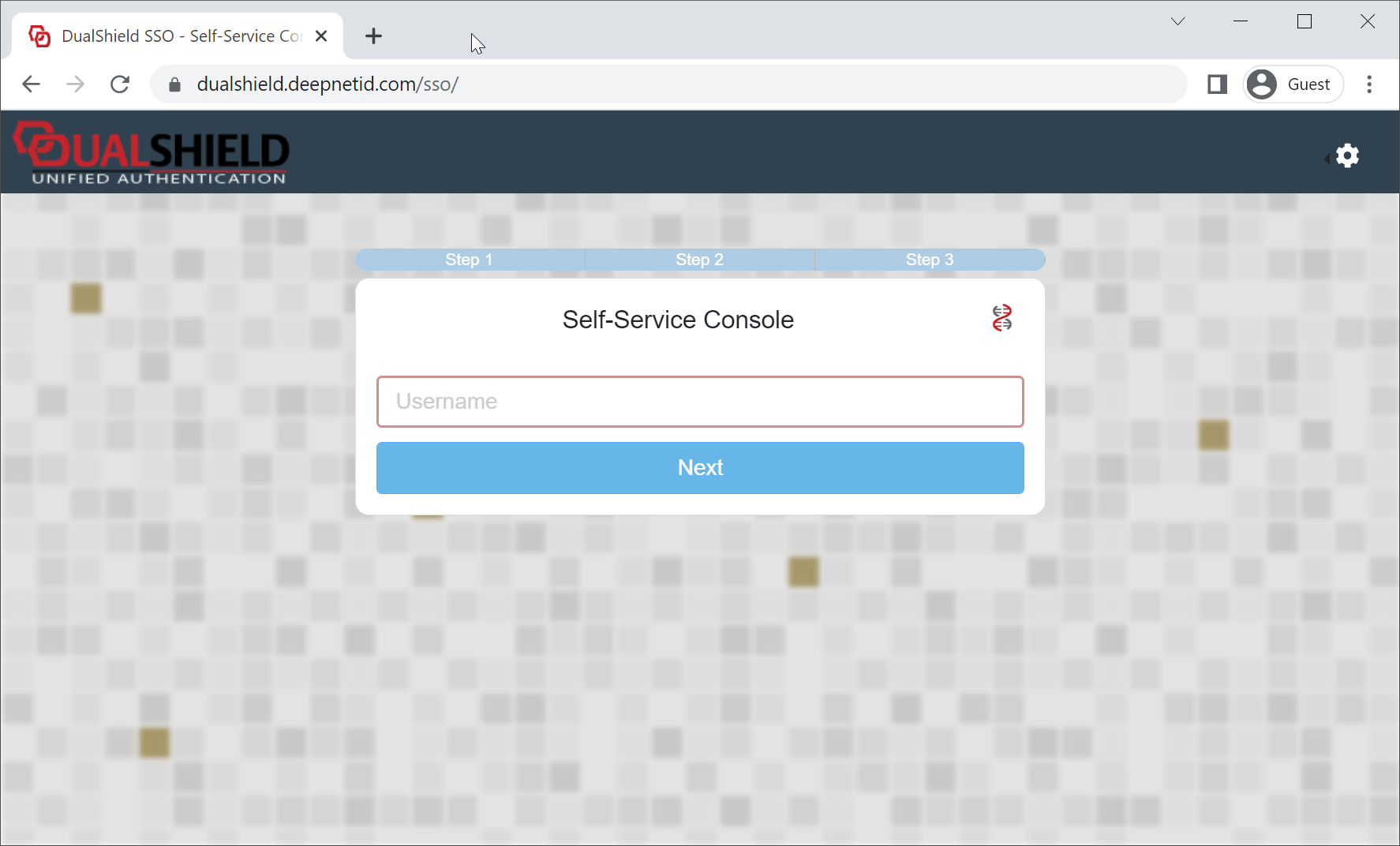View site info via the padlock icon
This screenshot has width=1400, height=846.
[x=175, y=84]
